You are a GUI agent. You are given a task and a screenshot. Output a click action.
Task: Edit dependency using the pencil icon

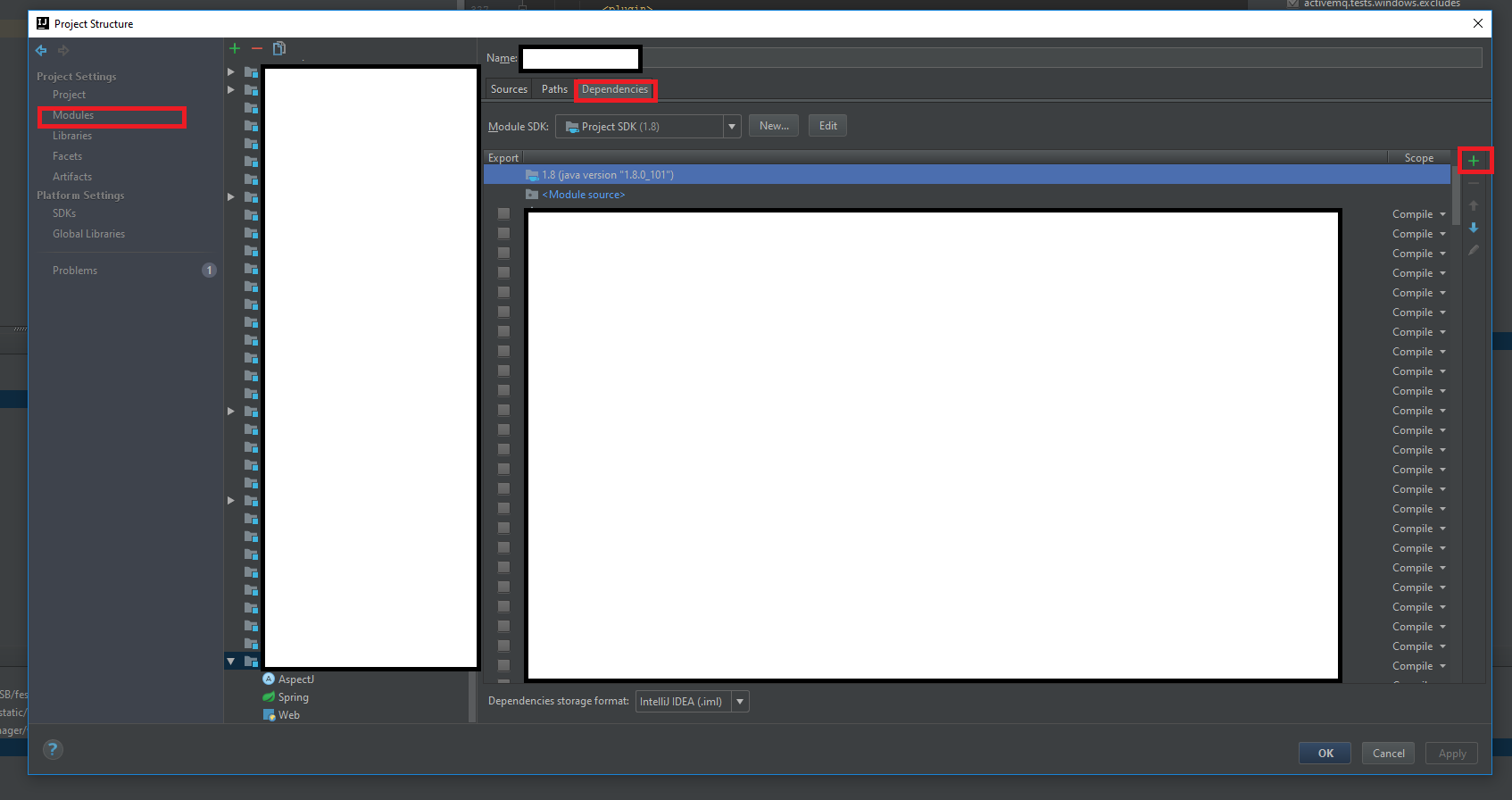tap(1474, 250)
